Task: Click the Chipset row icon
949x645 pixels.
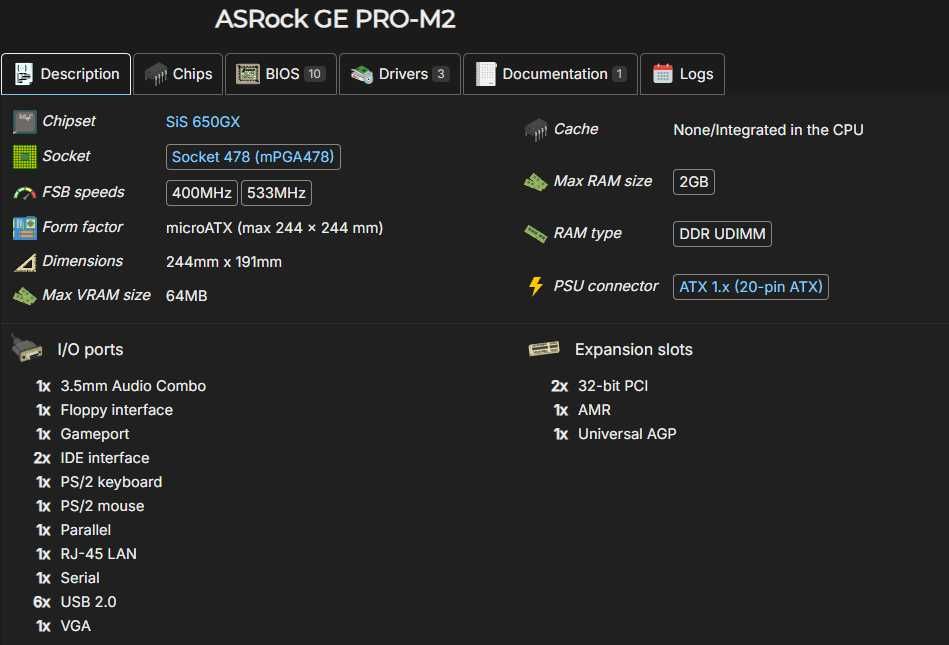Action: tap(25, 122)
